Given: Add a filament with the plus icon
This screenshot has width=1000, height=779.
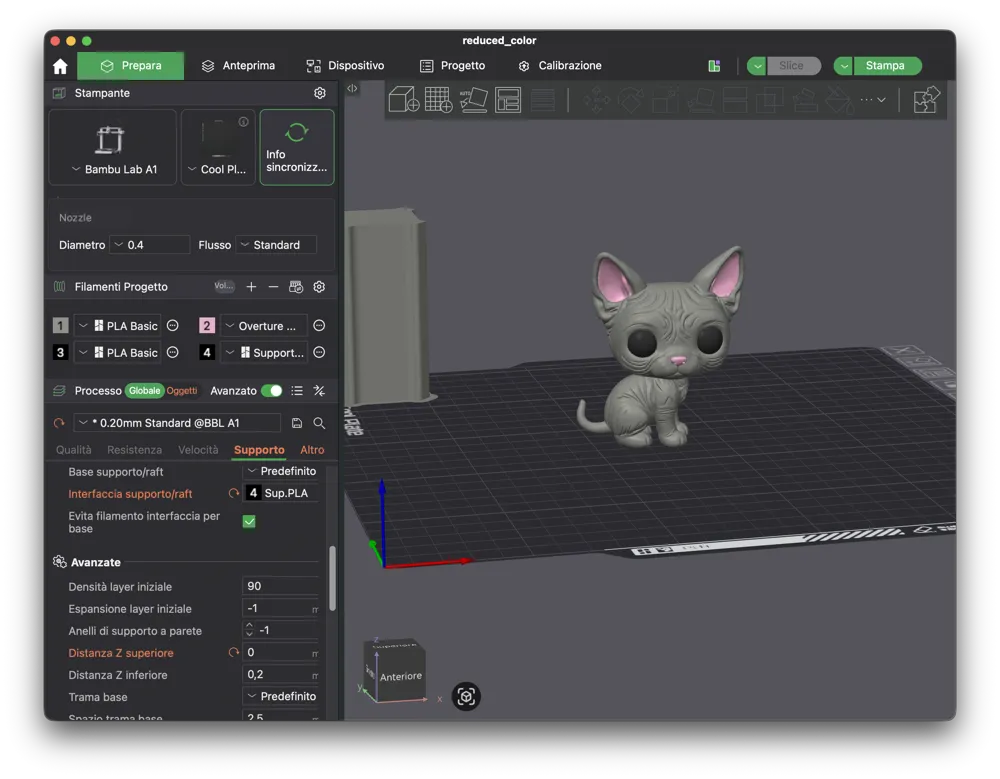Looking at the screenshot, I should (x=251, y=287).
